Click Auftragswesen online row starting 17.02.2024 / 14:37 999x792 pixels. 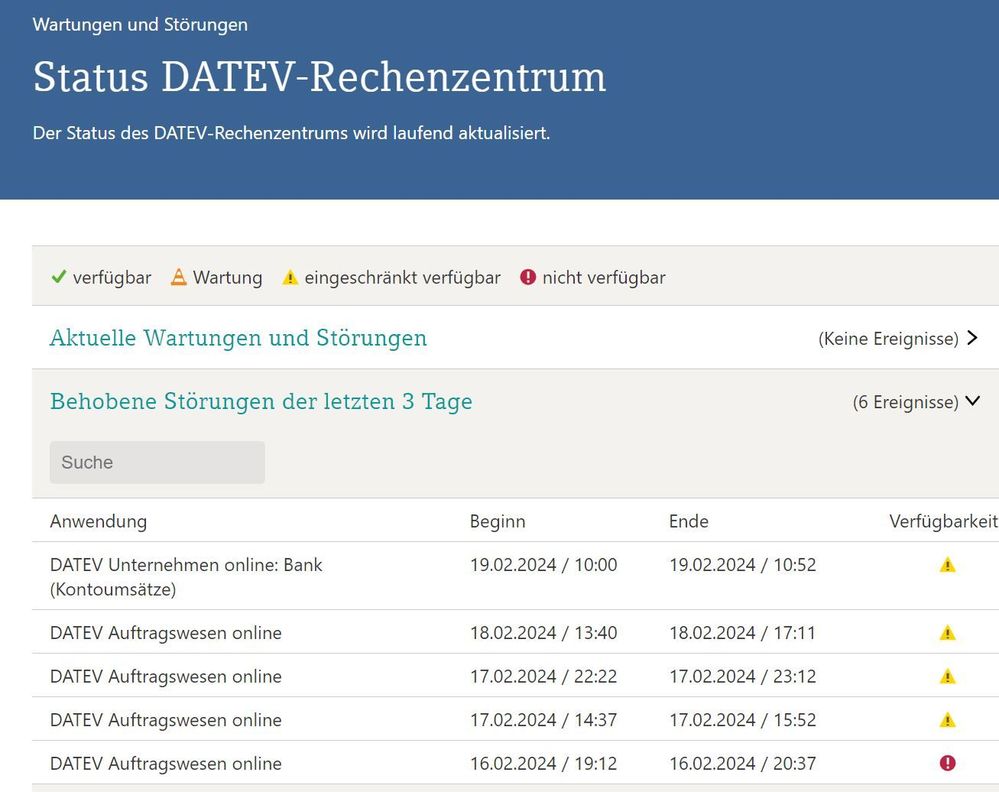[x=515, y=719]
